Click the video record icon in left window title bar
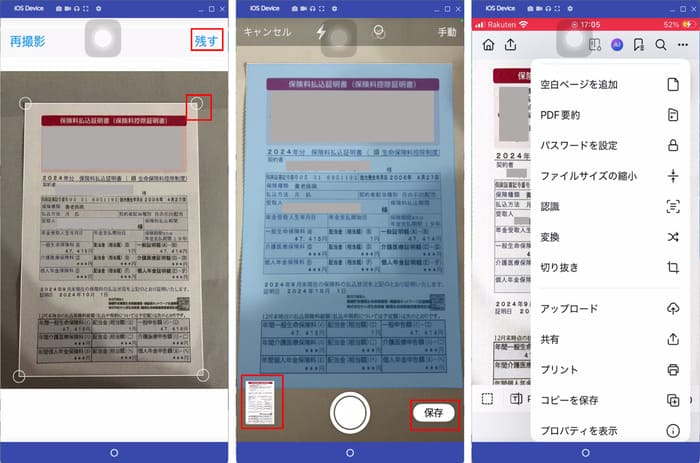The height and width of the screenshot is (463, 700). click(67, 8)
